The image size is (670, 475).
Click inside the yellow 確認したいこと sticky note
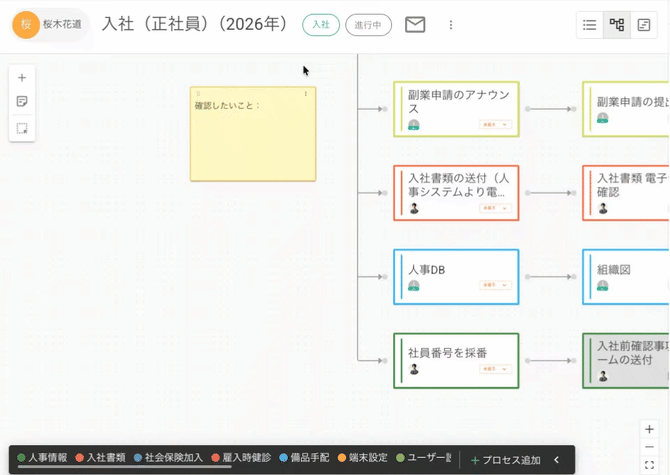coord(253,134)
